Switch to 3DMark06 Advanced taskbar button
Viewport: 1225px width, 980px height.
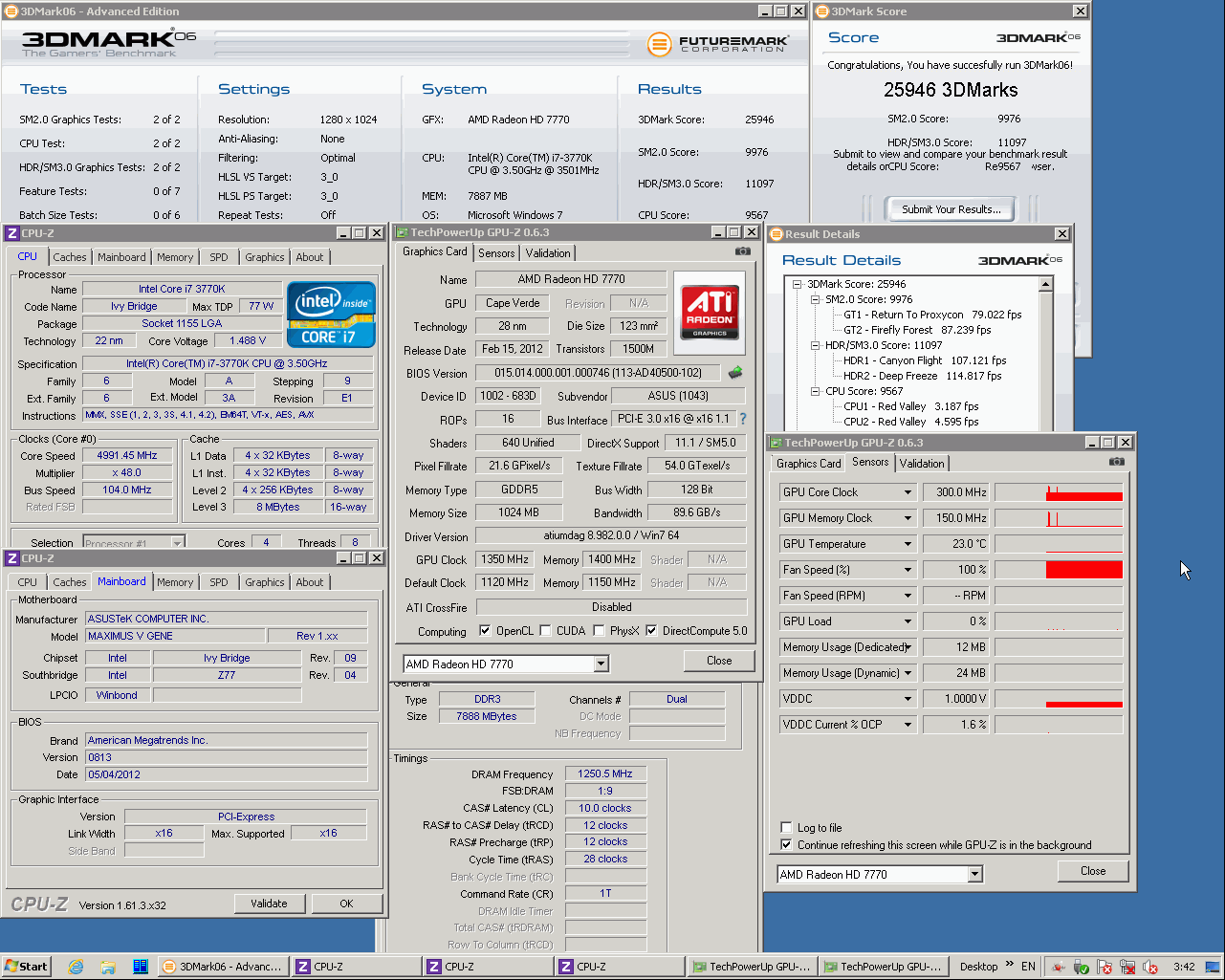[223, 967]
